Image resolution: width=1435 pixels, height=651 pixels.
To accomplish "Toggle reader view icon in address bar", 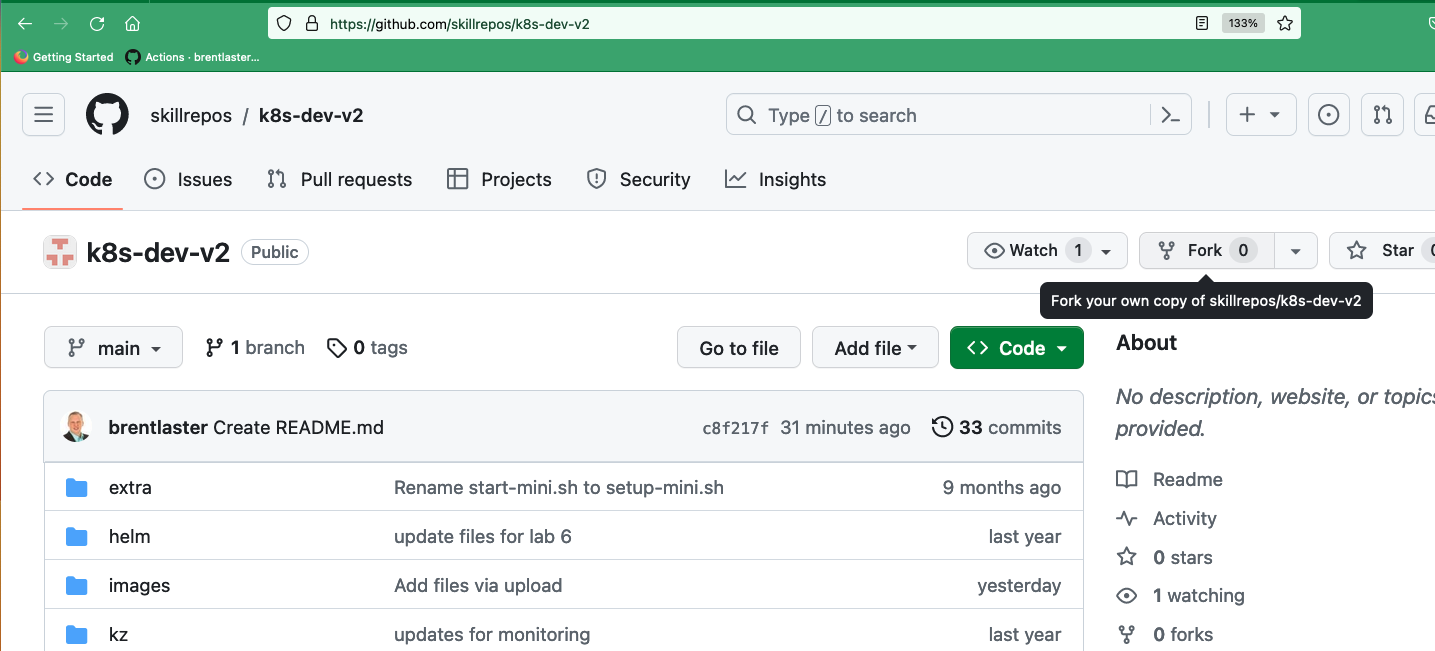I will (1202, 23).
